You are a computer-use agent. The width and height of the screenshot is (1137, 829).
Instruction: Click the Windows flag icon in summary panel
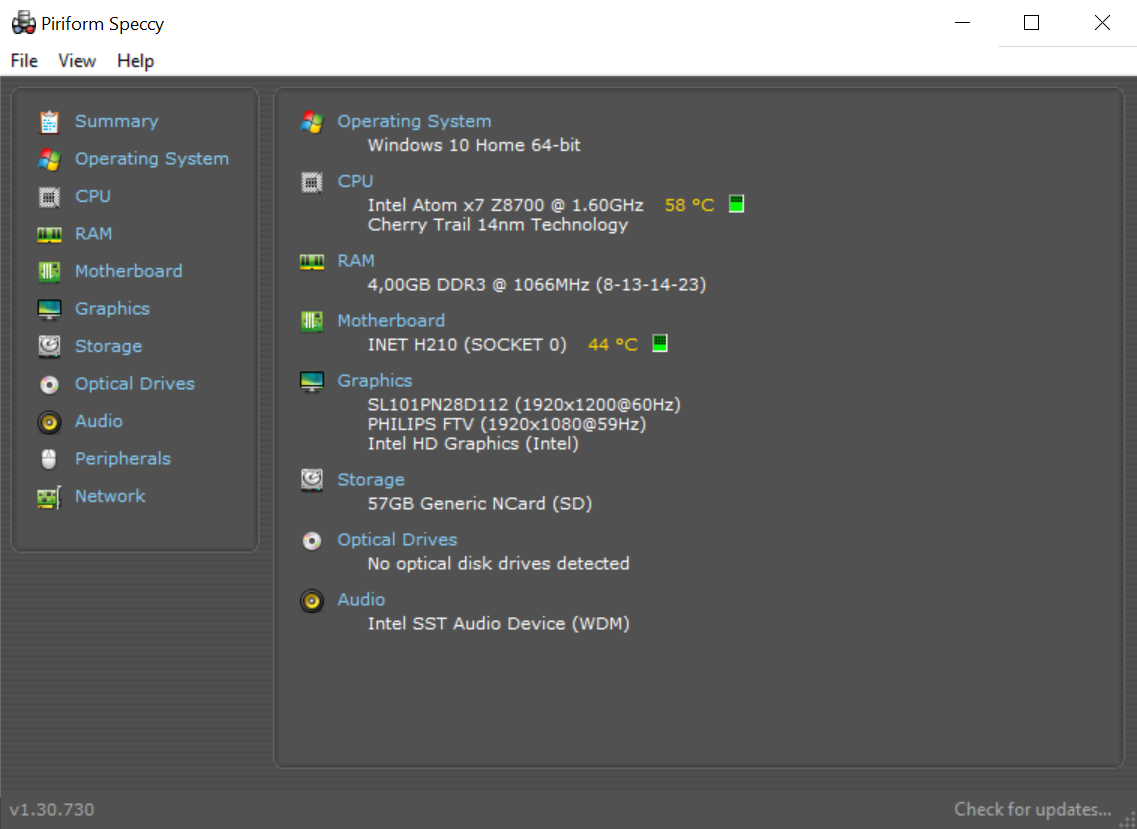tap(312, 122)
